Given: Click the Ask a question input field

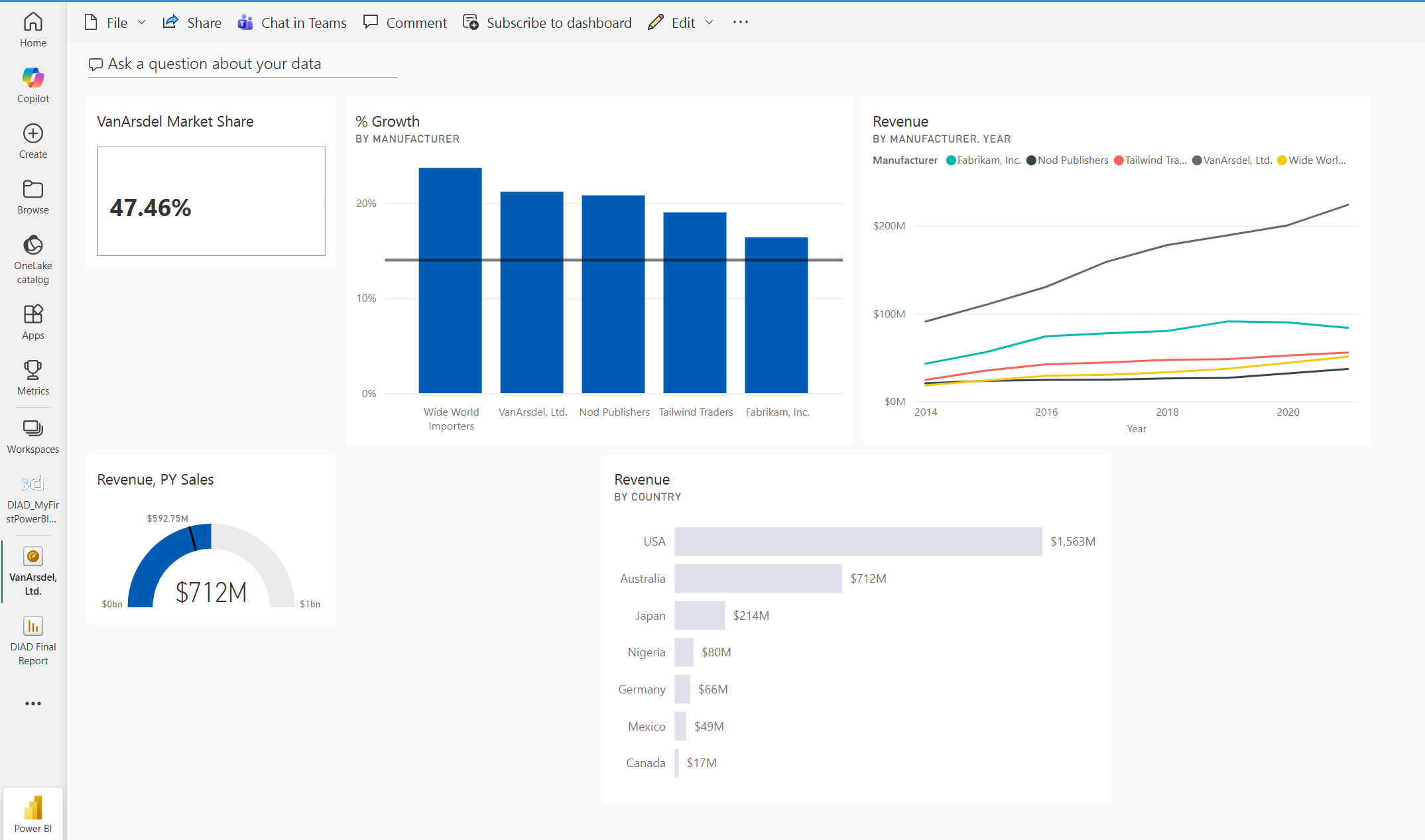Looking at the screenshot, I should point(242,64).
